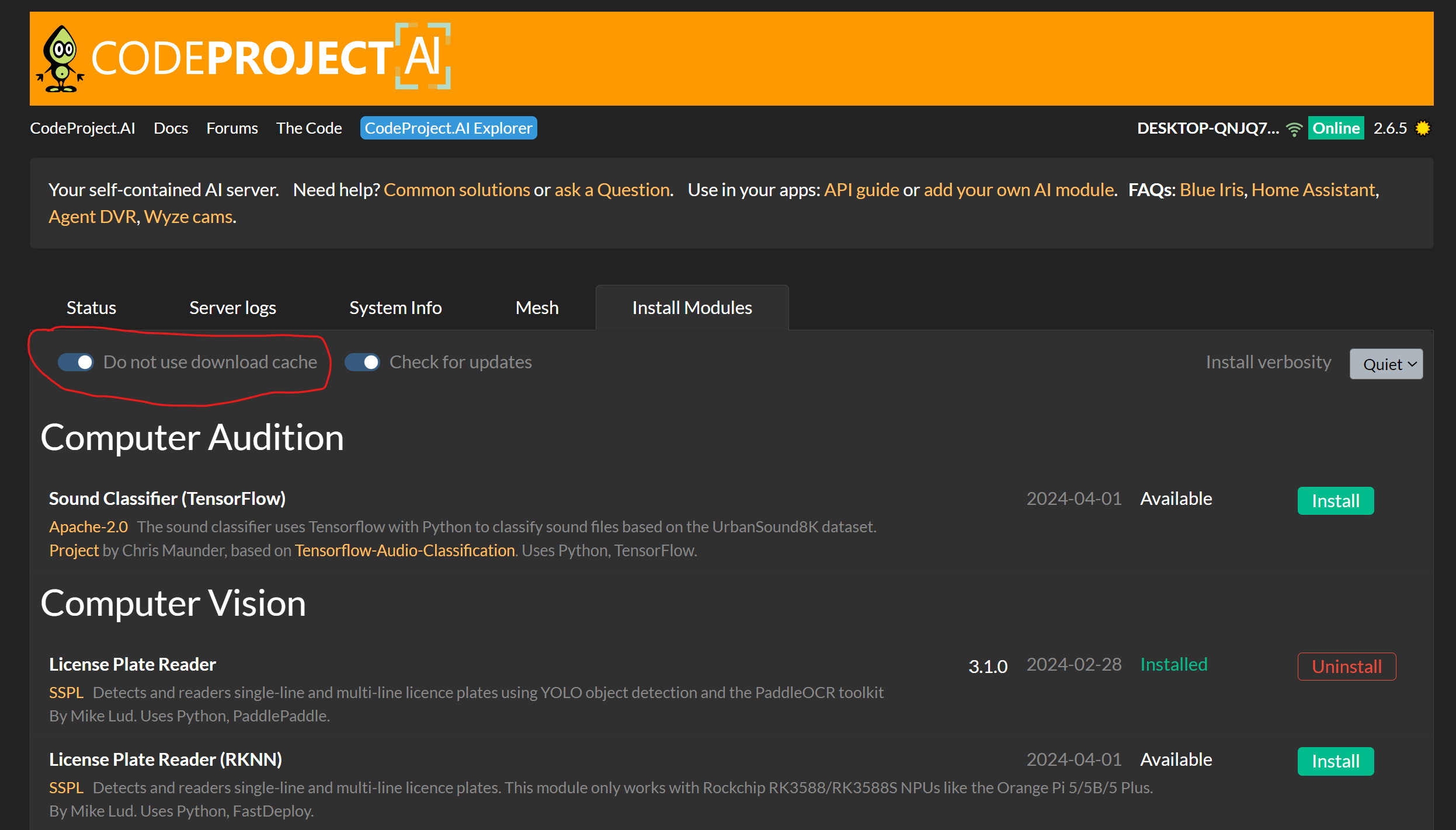Open Tensorflow-Audio-Classification link
The image size is (1456, 830).
[405, 550]
